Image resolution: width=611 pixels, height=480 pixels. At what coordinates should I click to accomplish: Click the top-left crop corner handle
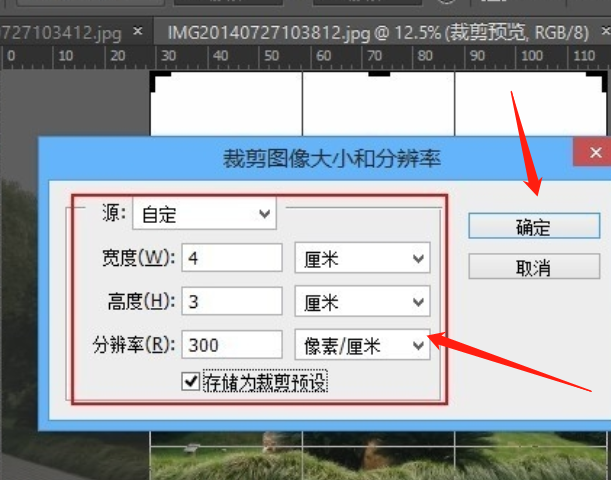click(x=160, y=80)
